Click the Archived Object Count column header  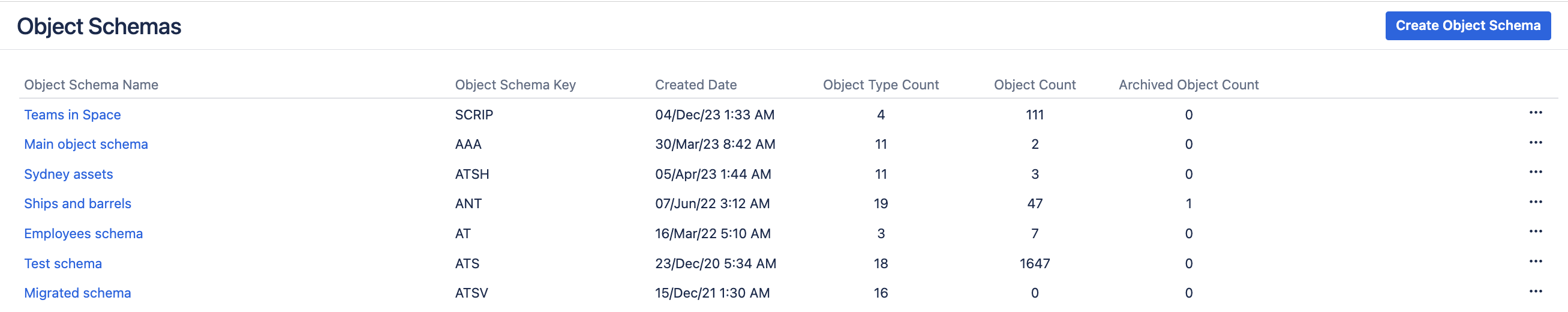click(x=1188, y=85)
